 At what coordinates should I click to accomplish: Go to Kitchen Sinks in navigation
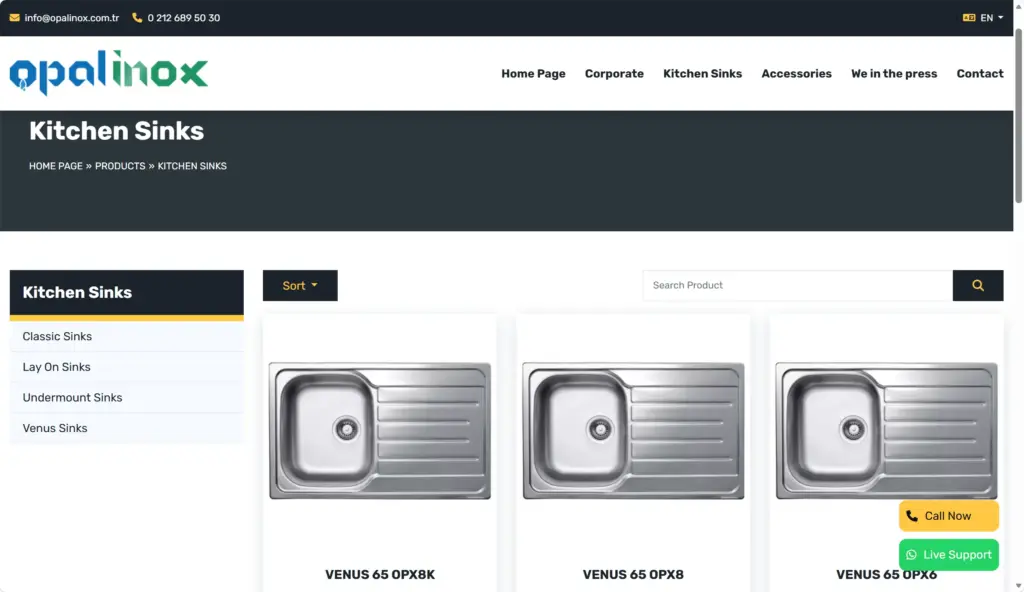point(702,74)
